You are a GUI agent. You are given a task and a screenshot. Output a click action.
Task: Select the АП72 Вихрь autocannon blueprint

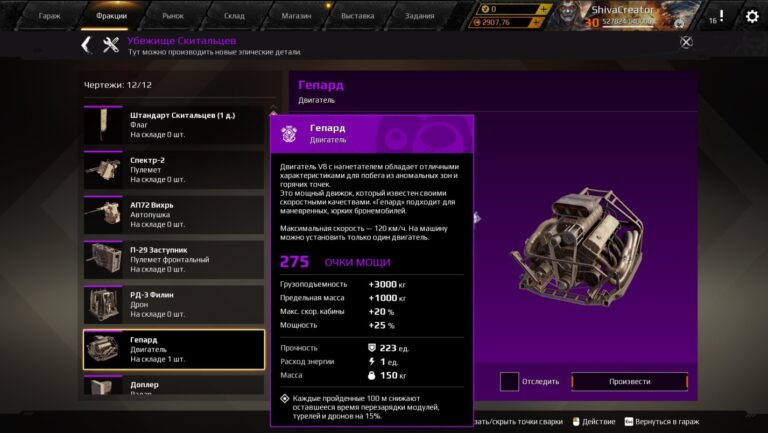pyautogui.click(x=174, y=215)
